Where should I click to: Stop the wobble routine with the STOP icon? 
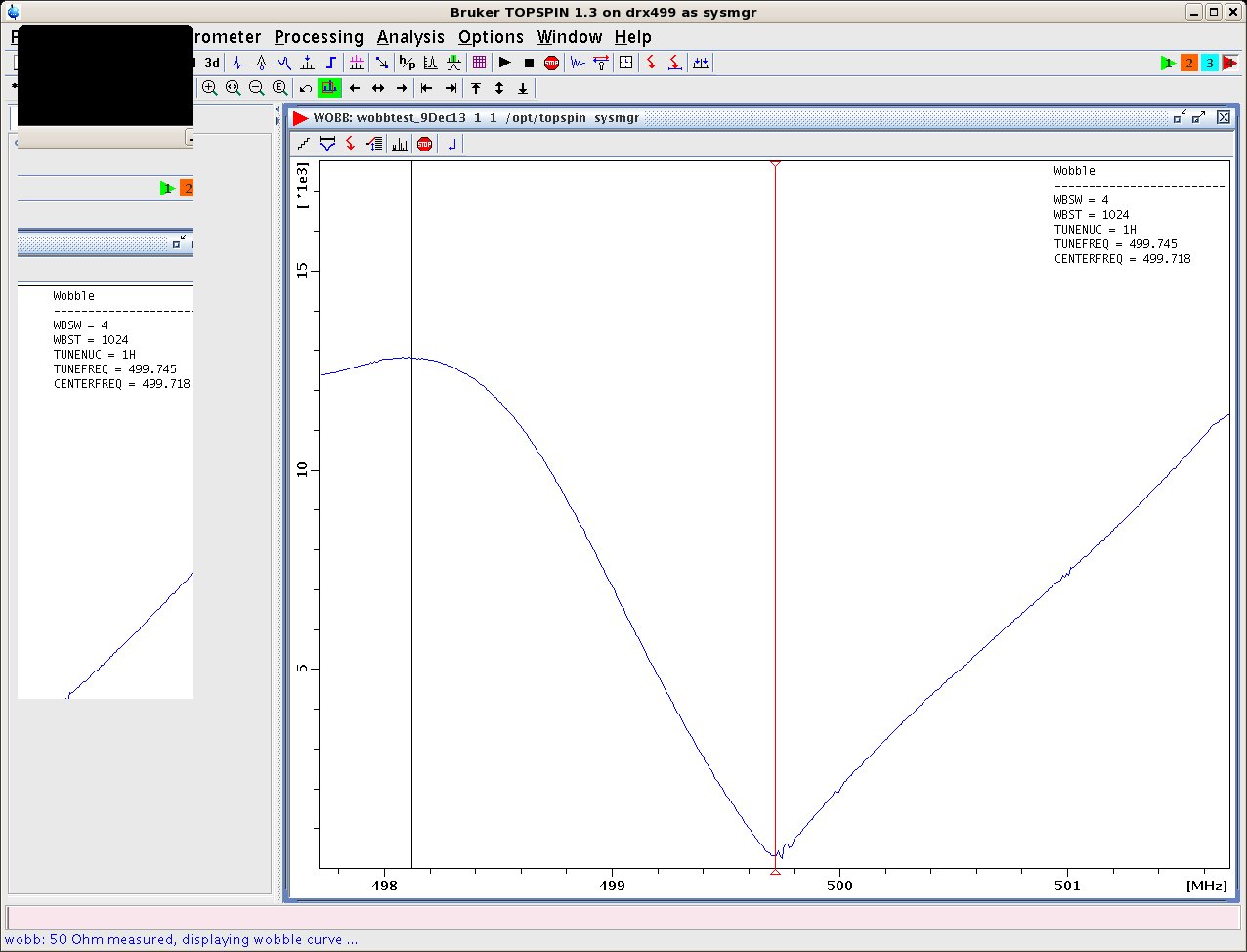(x=423, y=144)
